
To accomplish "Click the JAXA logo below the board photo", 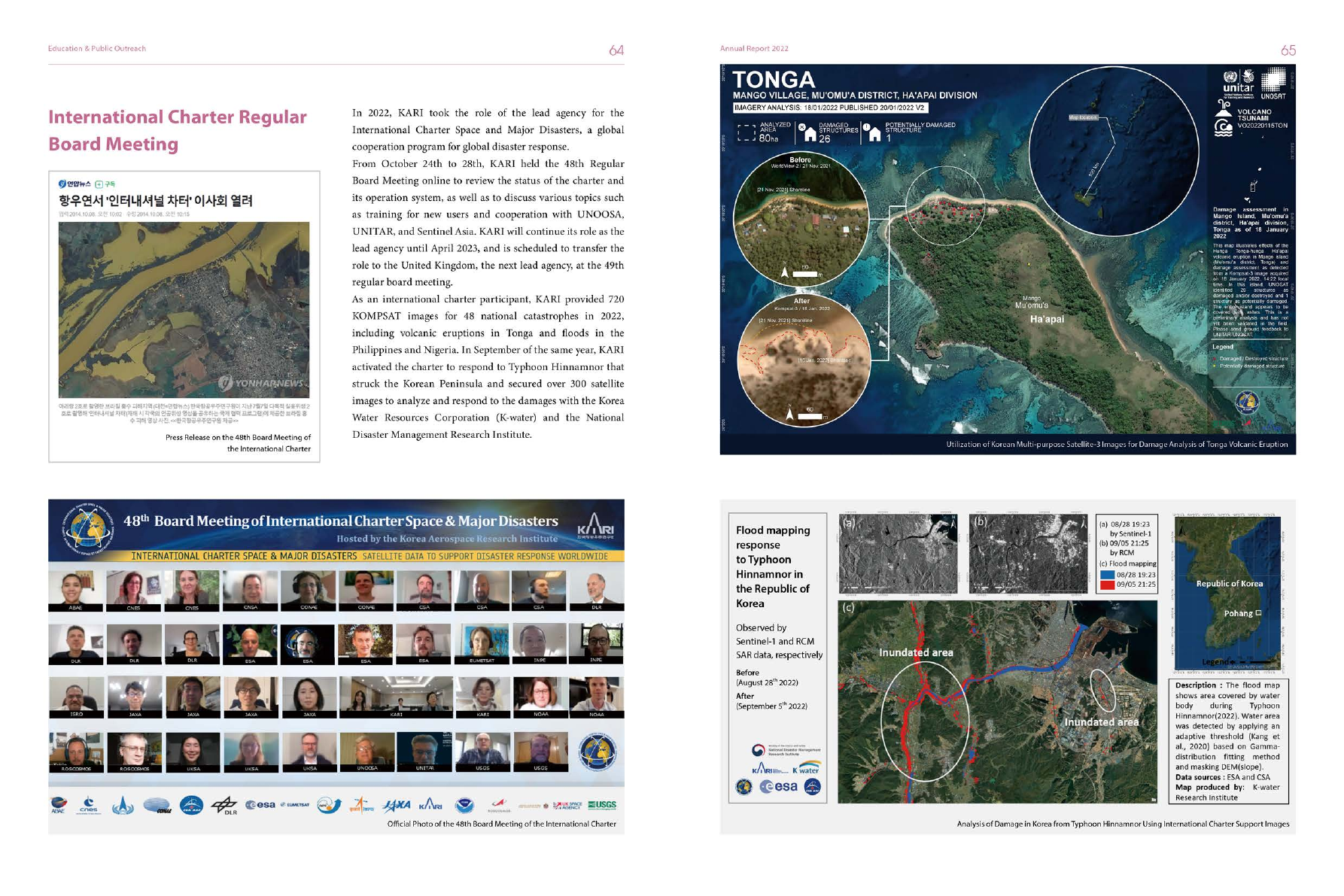I will pyautogui.click(x=397, y=806).
